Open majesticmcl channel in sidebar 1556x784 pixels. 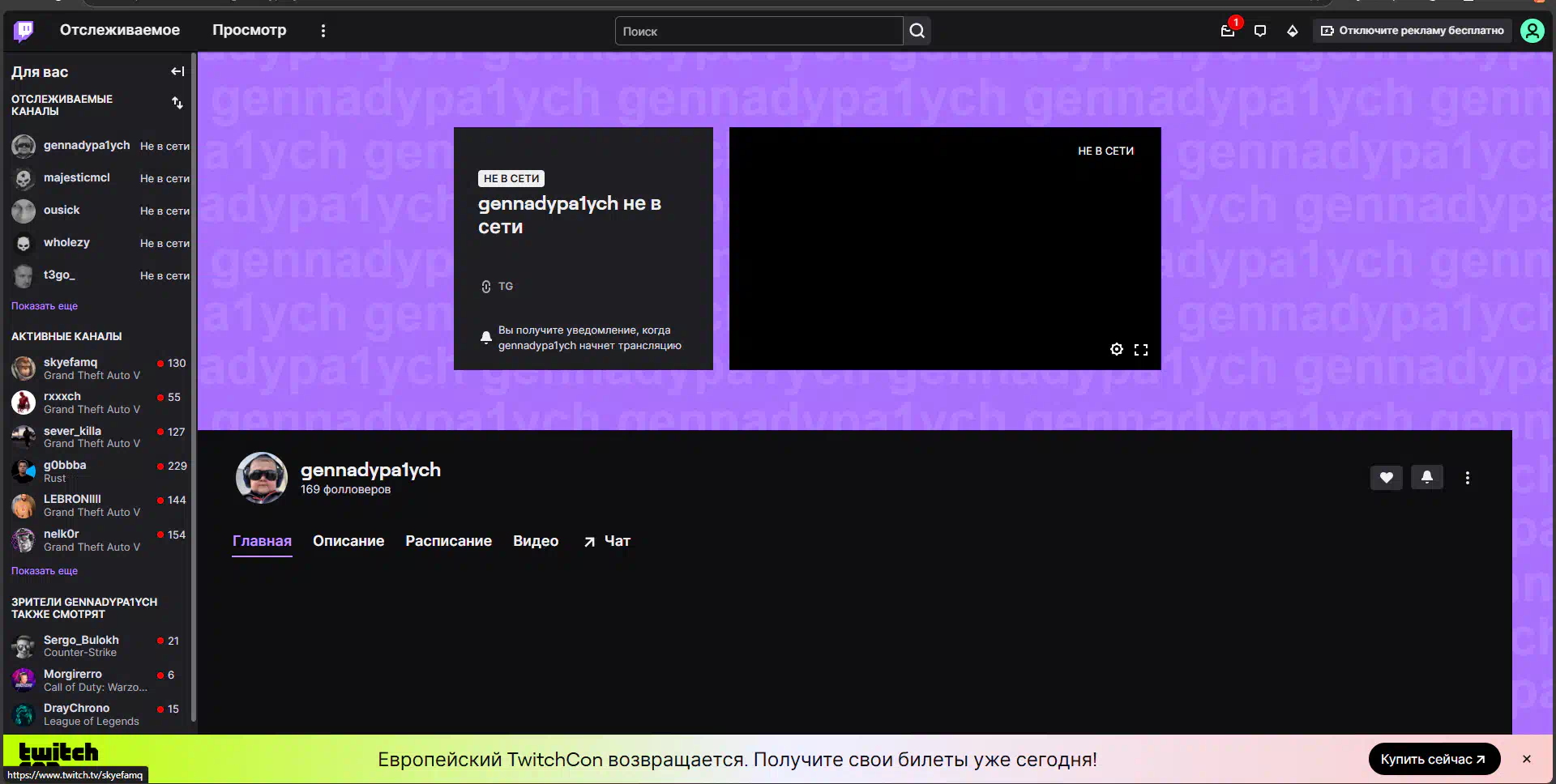pyautogui.click(x=100, y=178)
